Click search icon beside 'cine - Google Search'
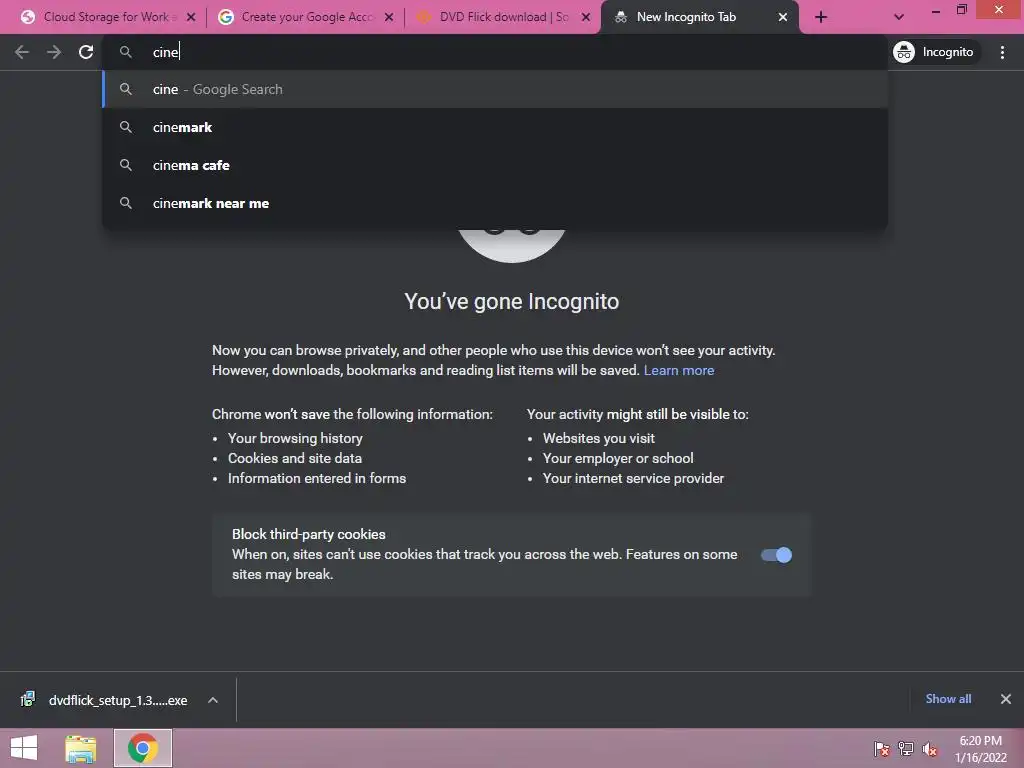Screen dimensions: 1024x768 pos(126,89)
